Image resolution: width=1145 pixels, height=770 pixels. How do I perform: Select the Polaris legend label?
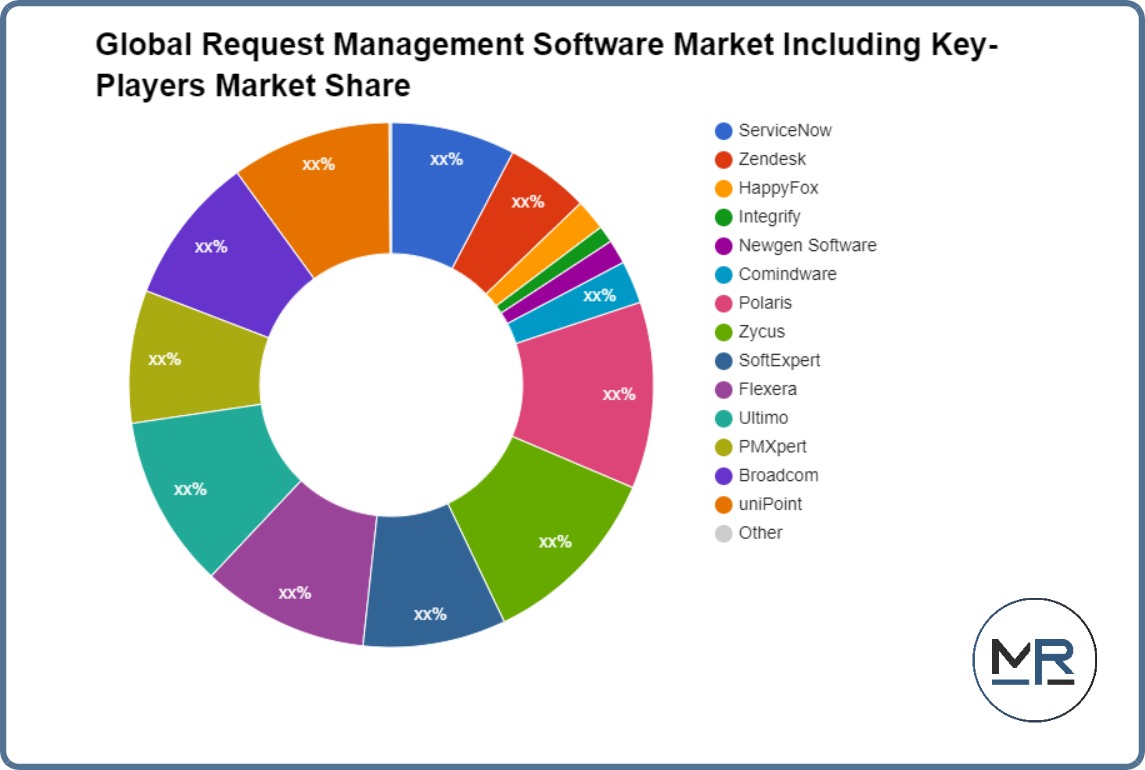(765, 303)
